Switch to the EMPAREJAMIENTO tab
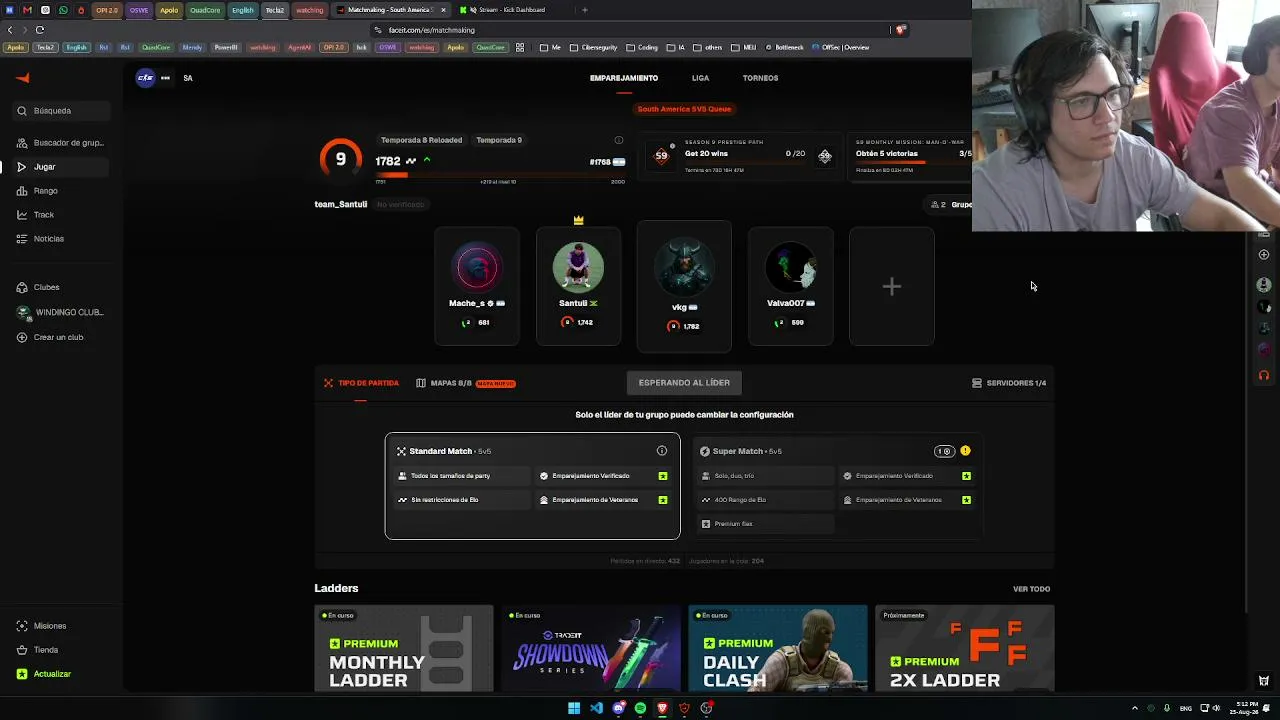 pyautogui.click(x=624, y=78)
